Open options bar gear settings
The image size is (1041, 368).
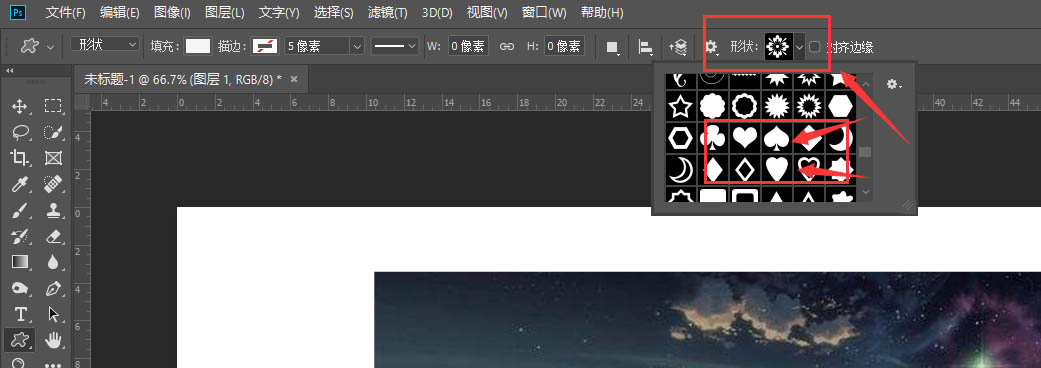(x=711, y=46)
